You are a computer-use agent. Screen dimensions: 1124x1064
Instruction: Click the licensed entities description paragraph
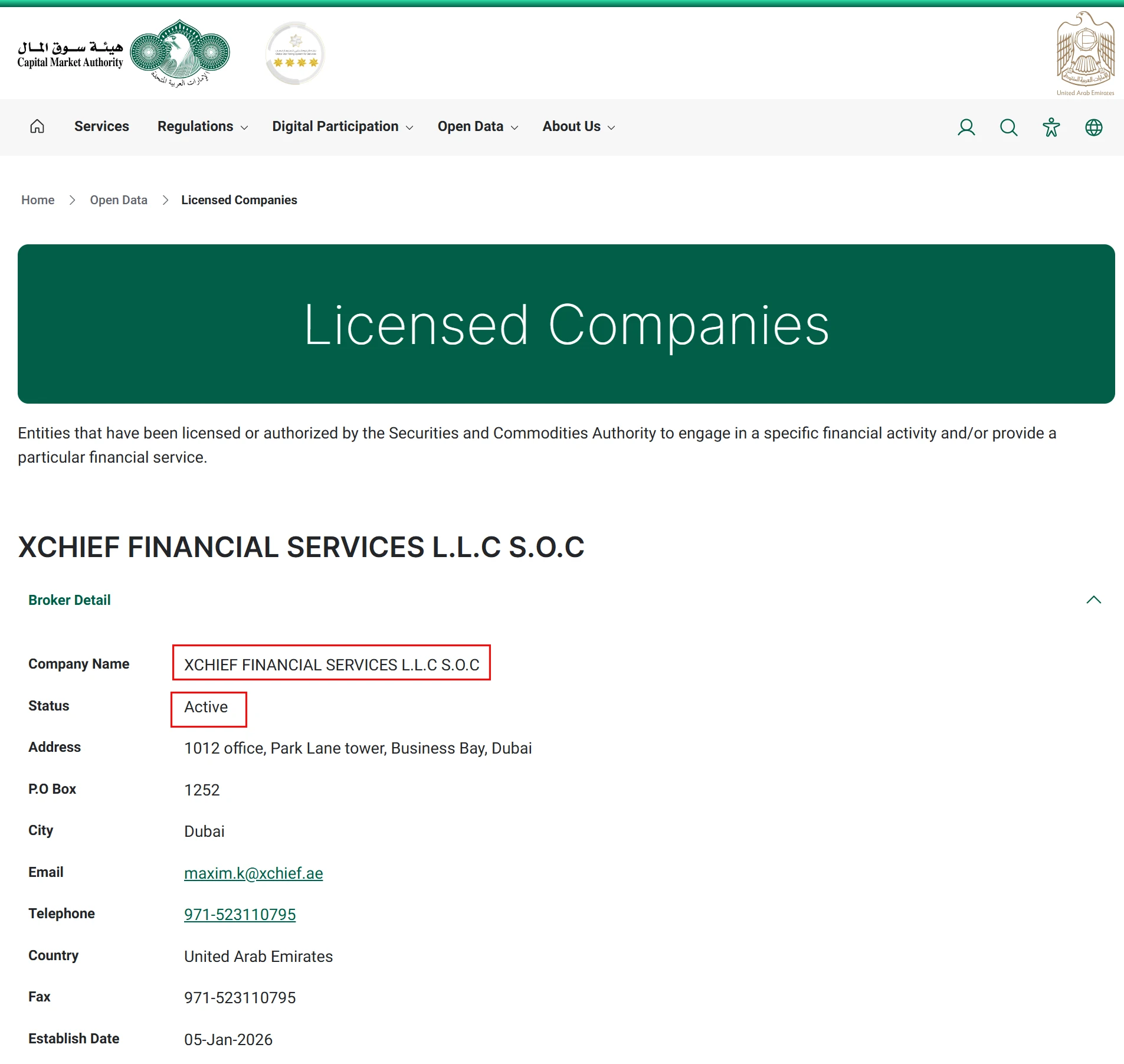click(537, 445)
